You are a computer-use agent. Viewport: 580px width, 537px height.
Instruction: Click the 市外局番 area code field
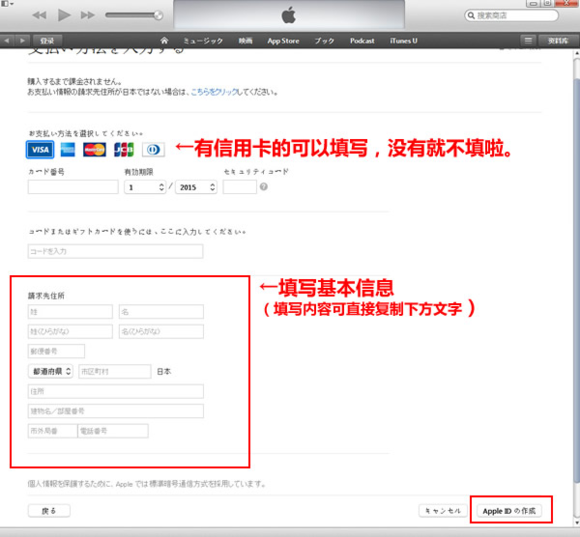coord(53,431)
